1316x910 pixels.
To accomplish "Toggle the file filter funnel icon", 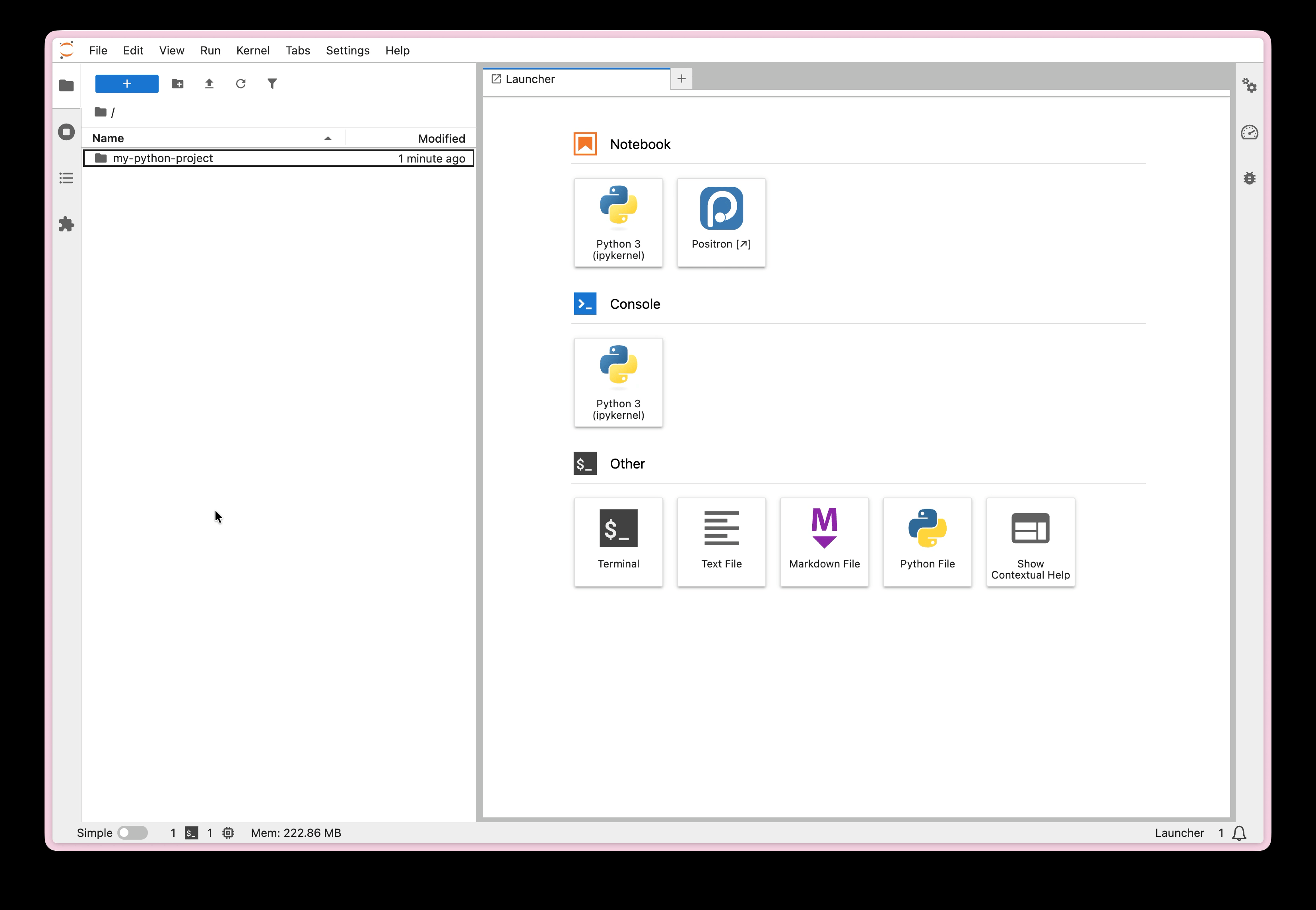I will point(272,84).
